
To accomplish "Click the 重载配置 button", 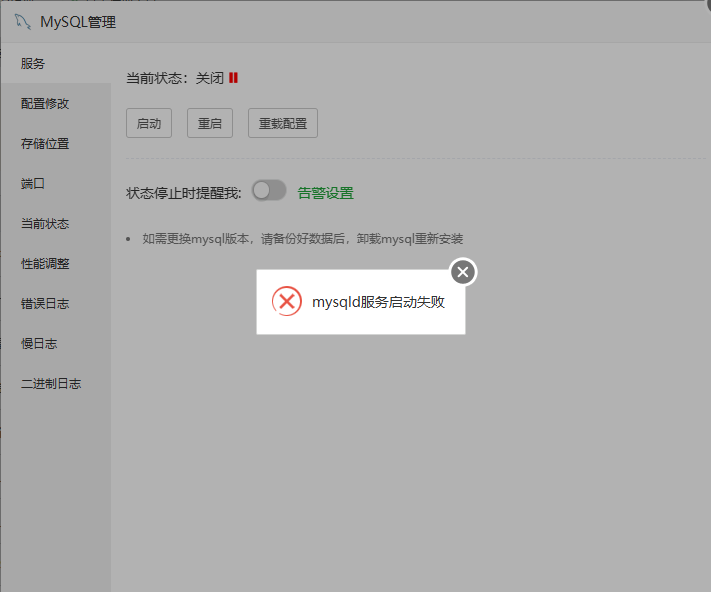I will tap(283, 123).
